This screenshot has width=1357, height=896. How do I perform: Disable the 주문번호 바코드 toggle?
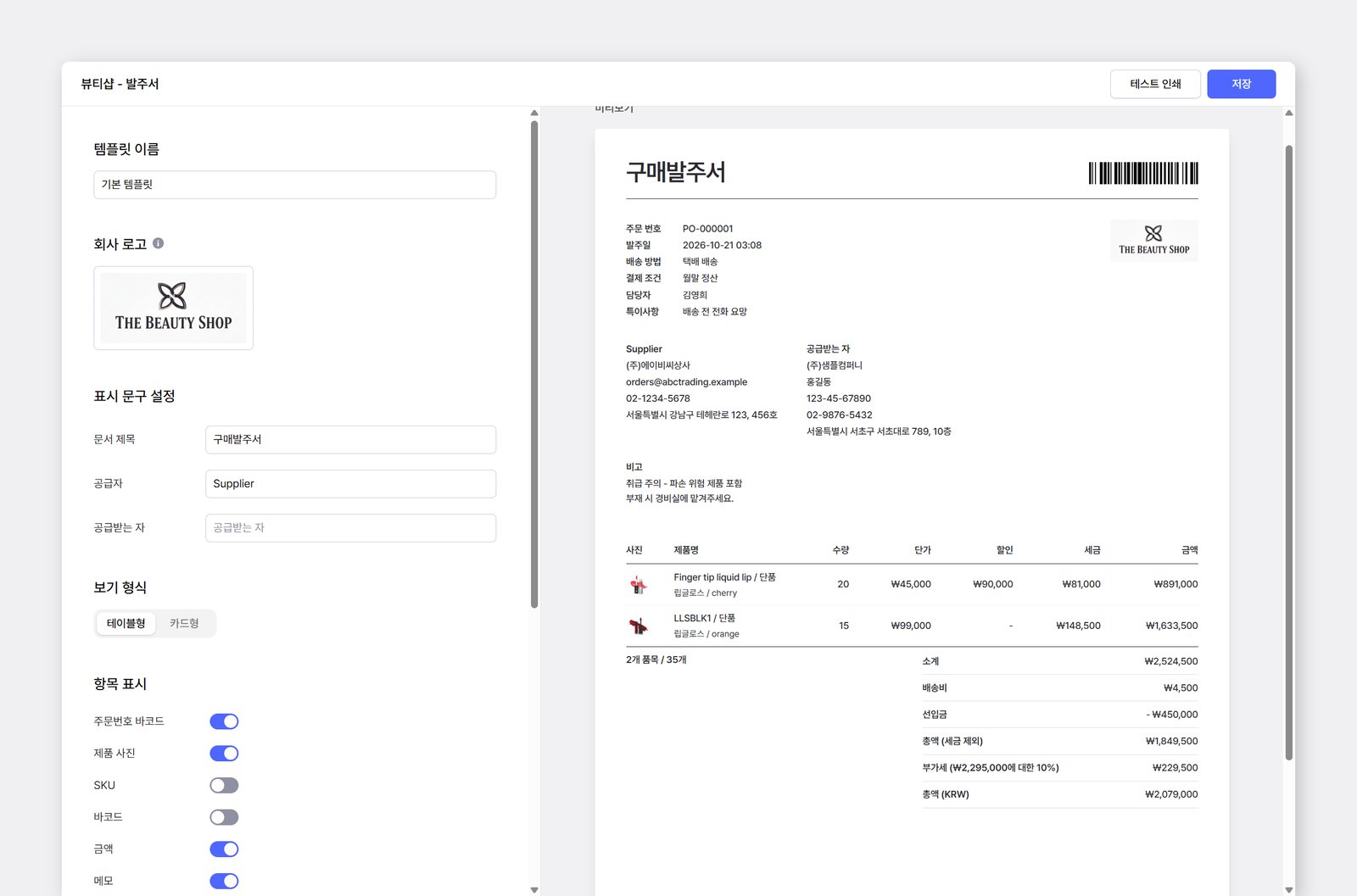224,721
